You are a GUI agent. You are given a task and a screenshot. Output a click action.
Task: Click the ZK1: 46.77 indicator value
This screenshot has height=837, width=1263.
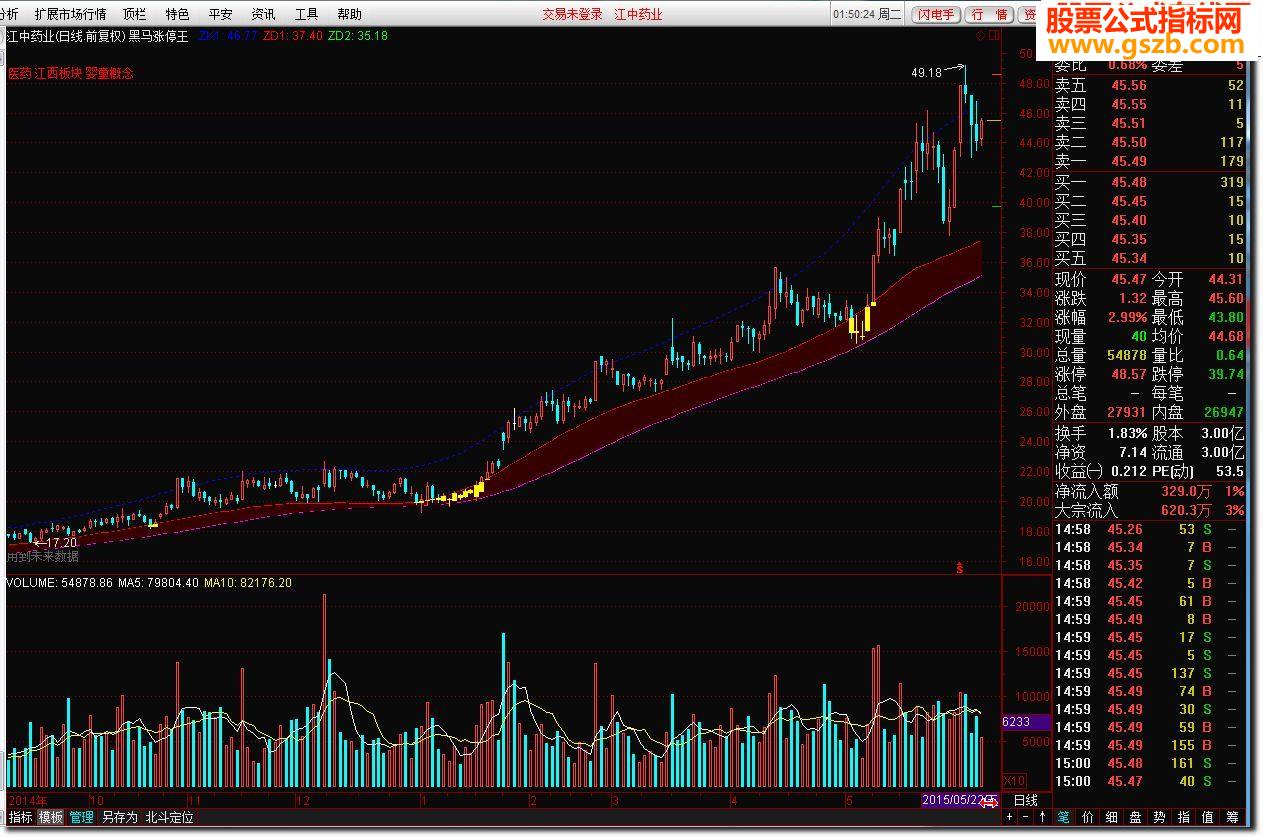228,36
